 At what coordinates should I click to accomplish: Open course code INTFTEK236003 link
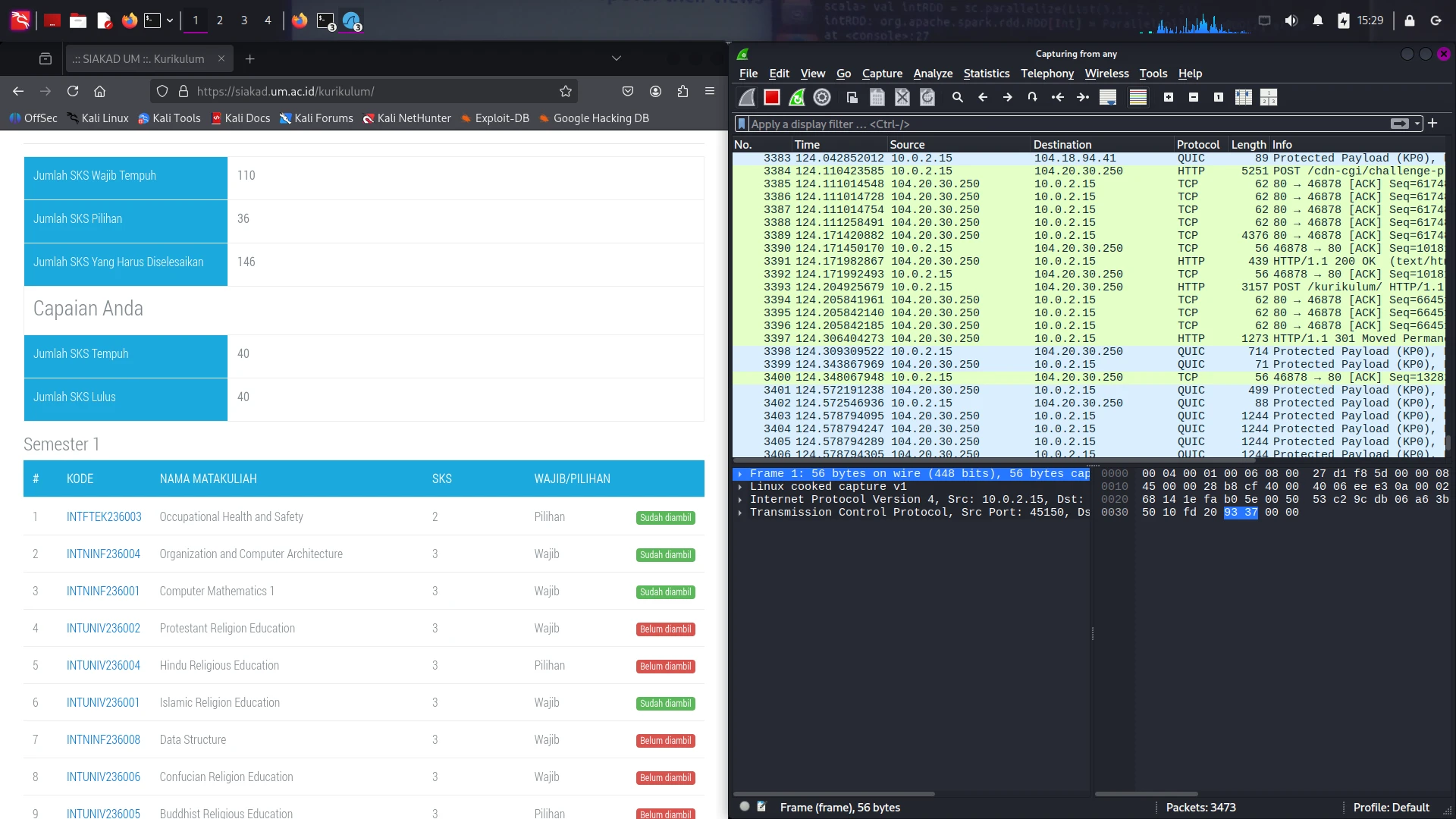click(x=104, y=517)
